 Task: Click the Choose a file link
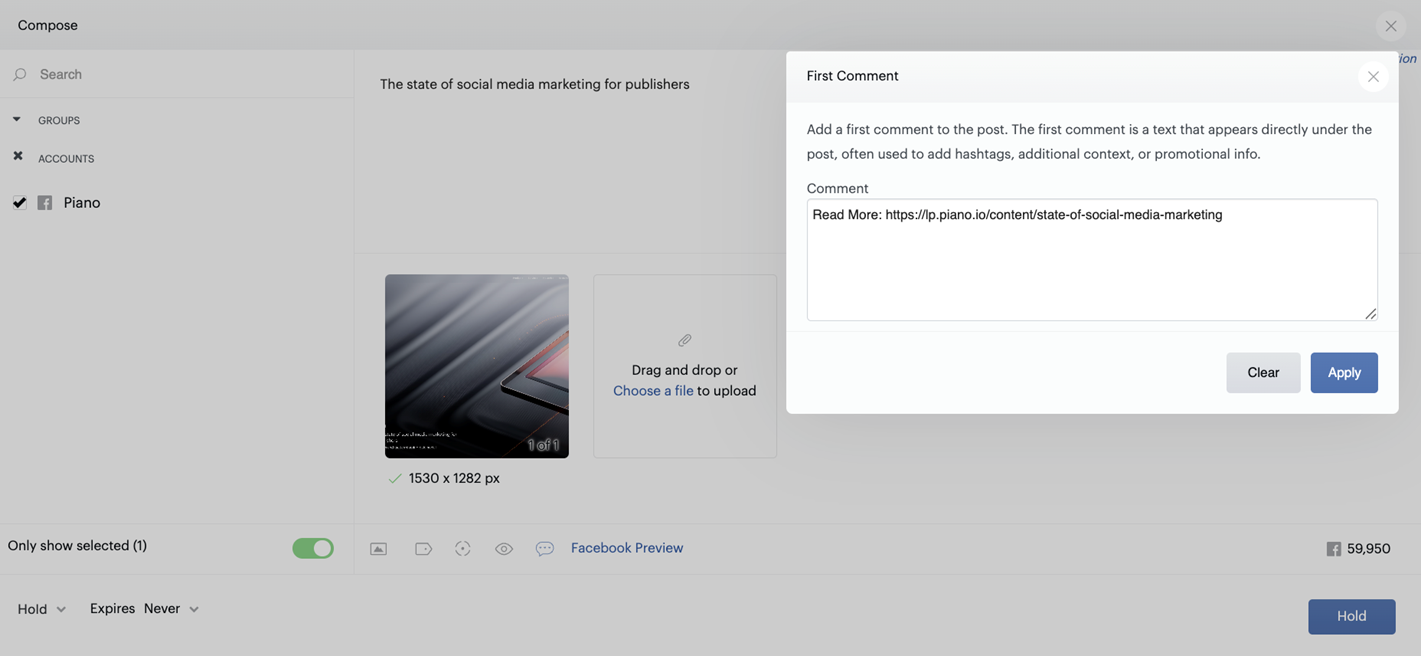[x=653, y=391]
